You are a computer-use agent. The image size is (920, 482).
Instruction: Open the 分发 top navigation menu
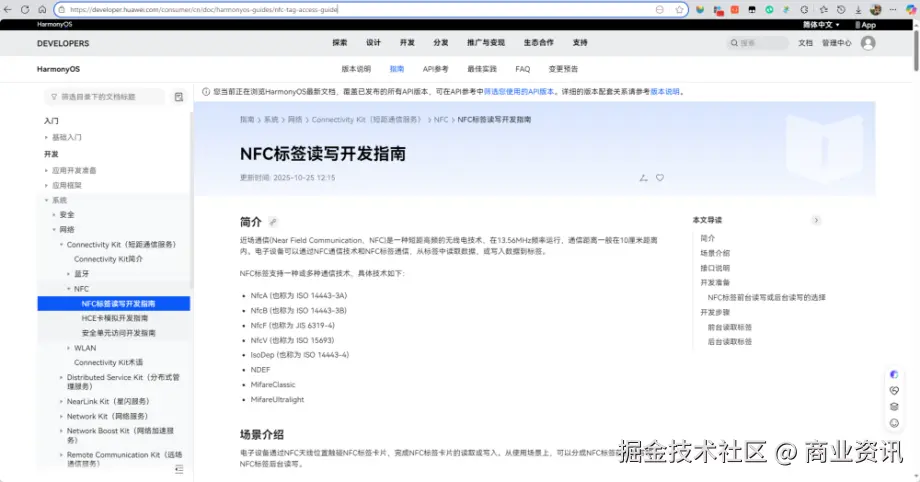441,43
